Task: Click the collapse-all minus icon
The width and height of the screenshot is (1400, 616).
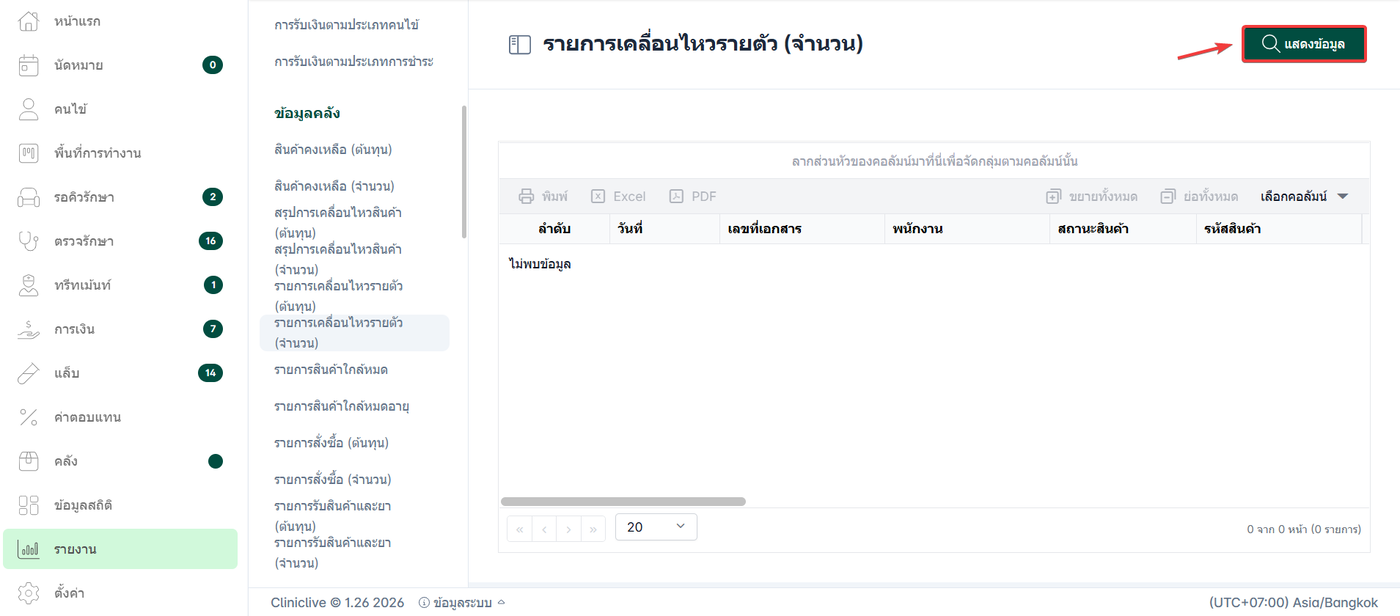Action: (x=1168, y=196)
